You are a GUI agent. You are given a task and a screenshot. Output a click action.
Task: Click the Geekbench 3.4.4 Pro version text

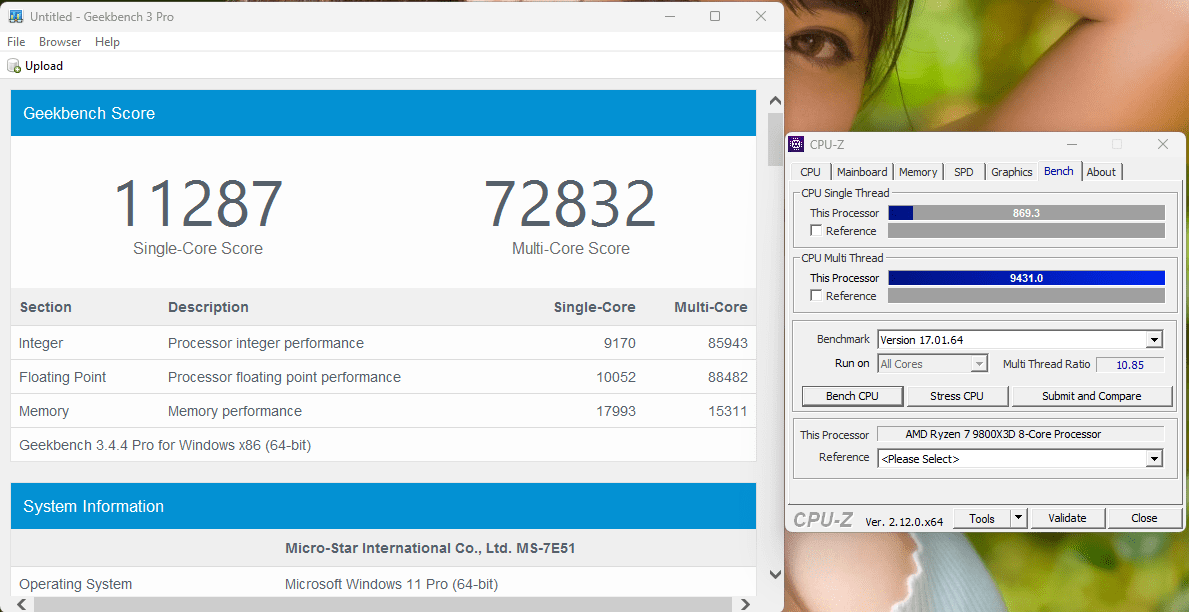pos(165,445)
